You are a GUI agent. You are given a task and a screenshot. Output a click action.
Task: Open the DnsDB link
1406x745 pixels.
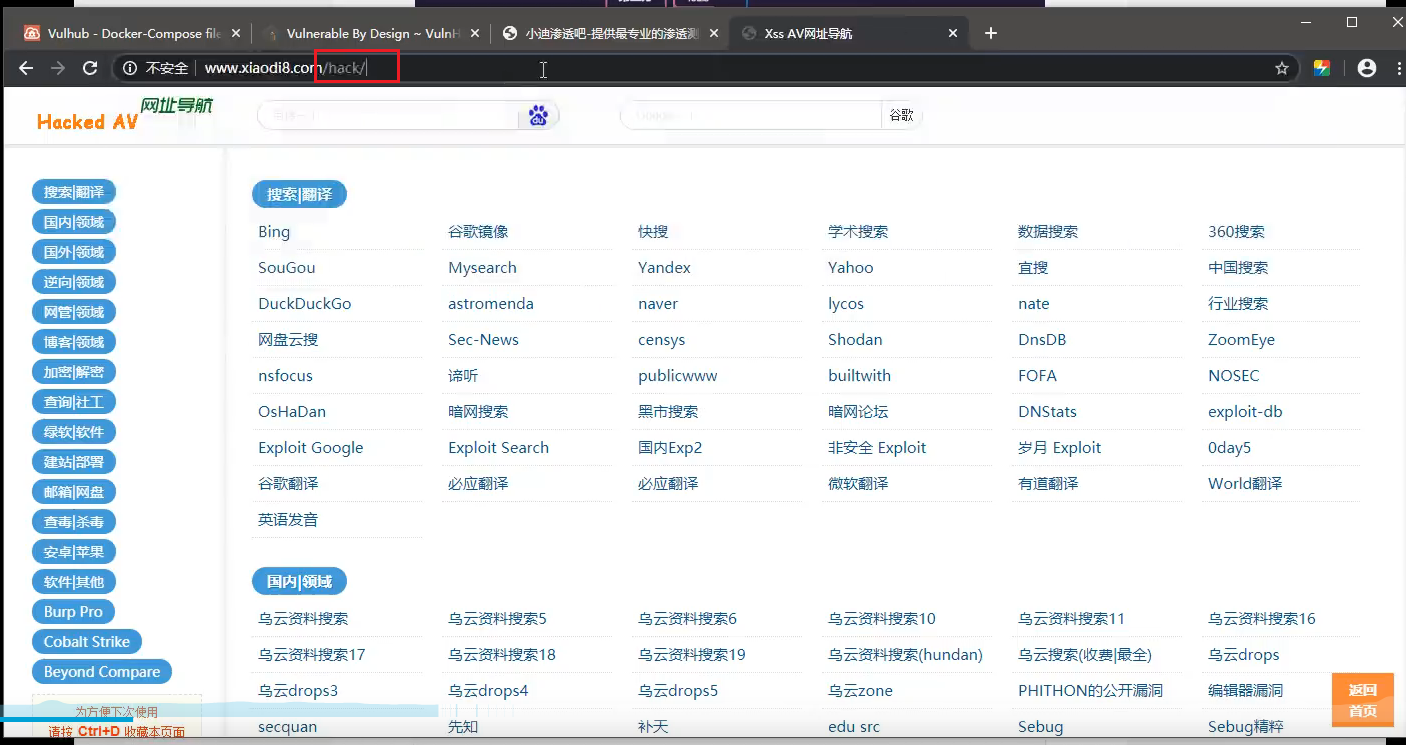[1042, 340]
